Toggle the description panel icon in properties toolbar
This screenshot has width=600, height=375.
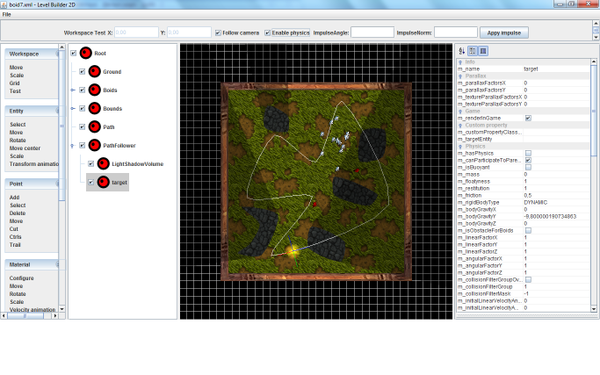tap(483, 51)
